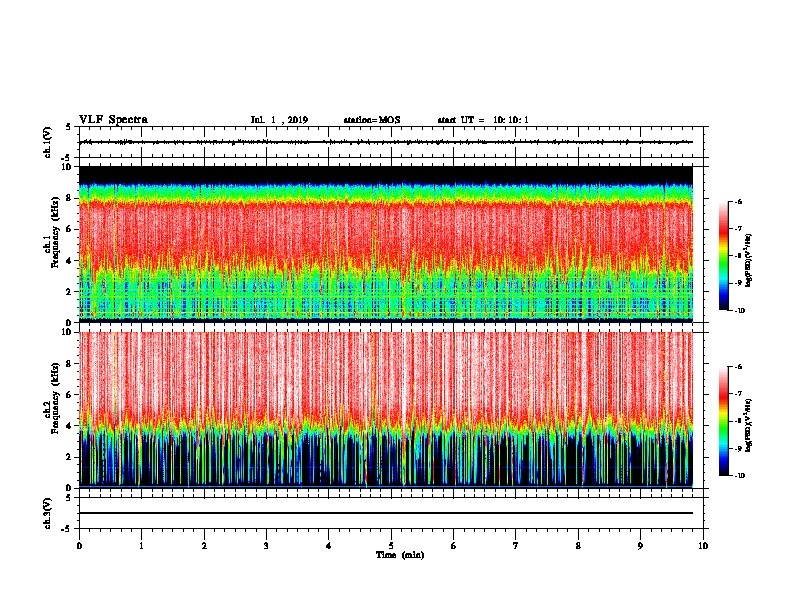Viewport: 792px width, 612px height.
Task: Click the "5" tick on ch.3(V) axis
Action: (69, 498)
